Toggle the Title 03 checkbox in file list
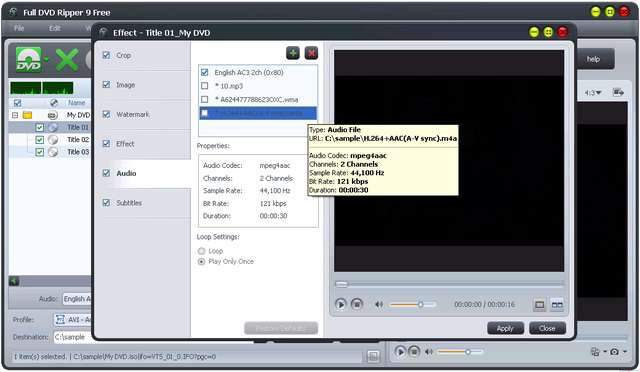640x372 pixels. pyautogui.click(x=39, y=152)
